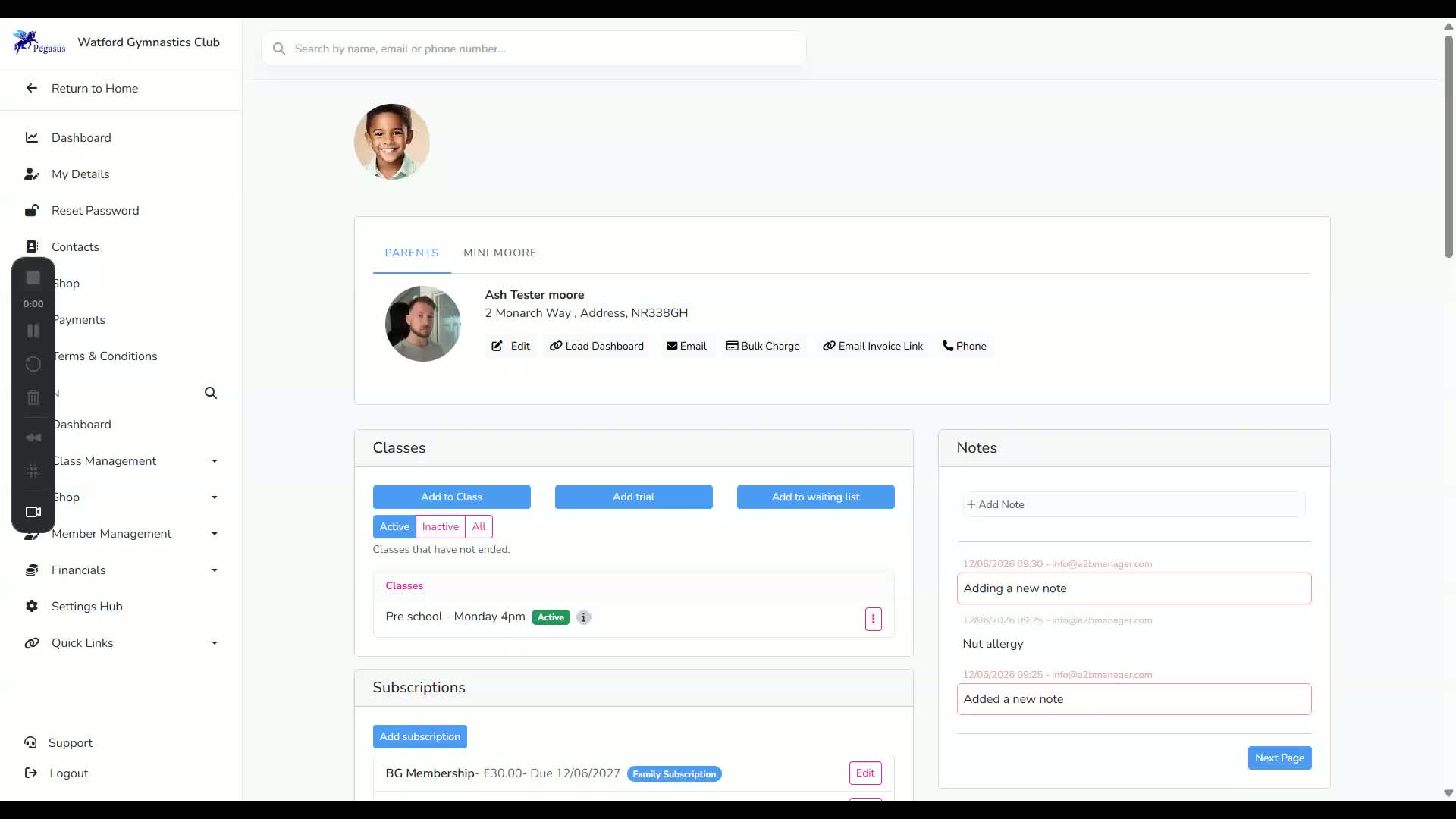This screenshot has width=1456, height=819.
Task: Click the recorder dotted grid icon
Action: click(33, 471)
